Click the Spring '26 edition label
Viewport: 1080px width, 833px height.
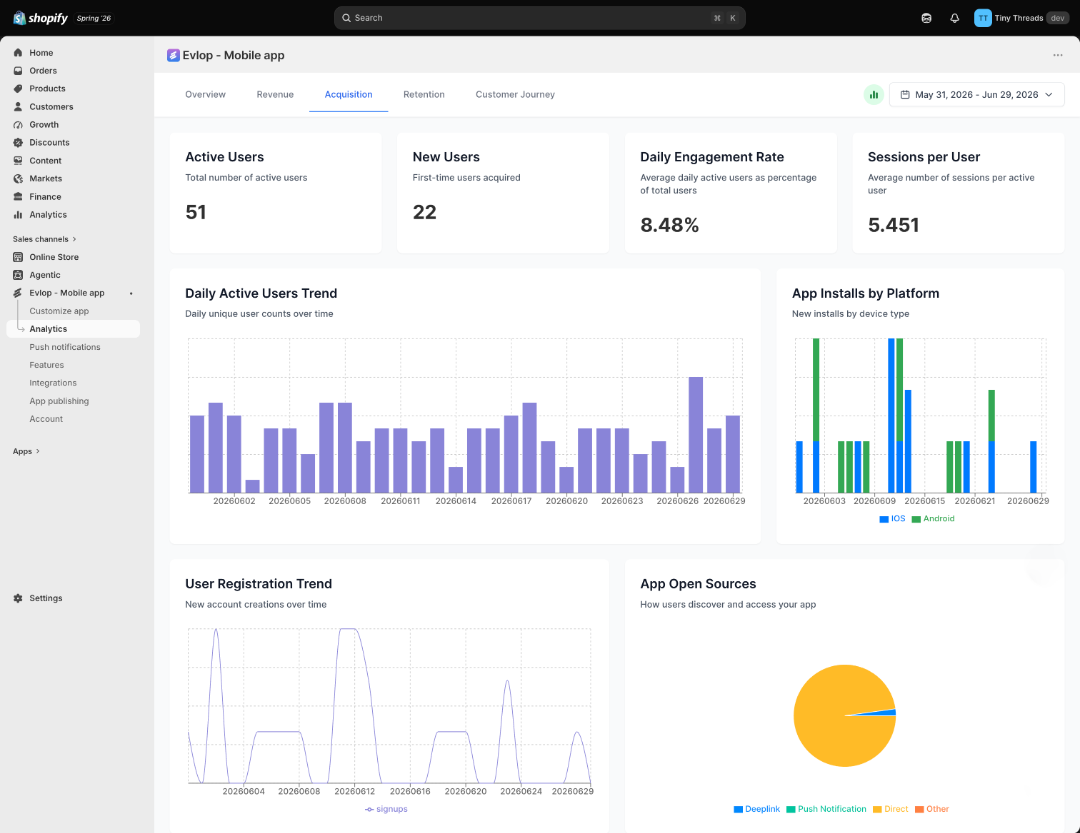pyautogui.click(x=94, y=19)
